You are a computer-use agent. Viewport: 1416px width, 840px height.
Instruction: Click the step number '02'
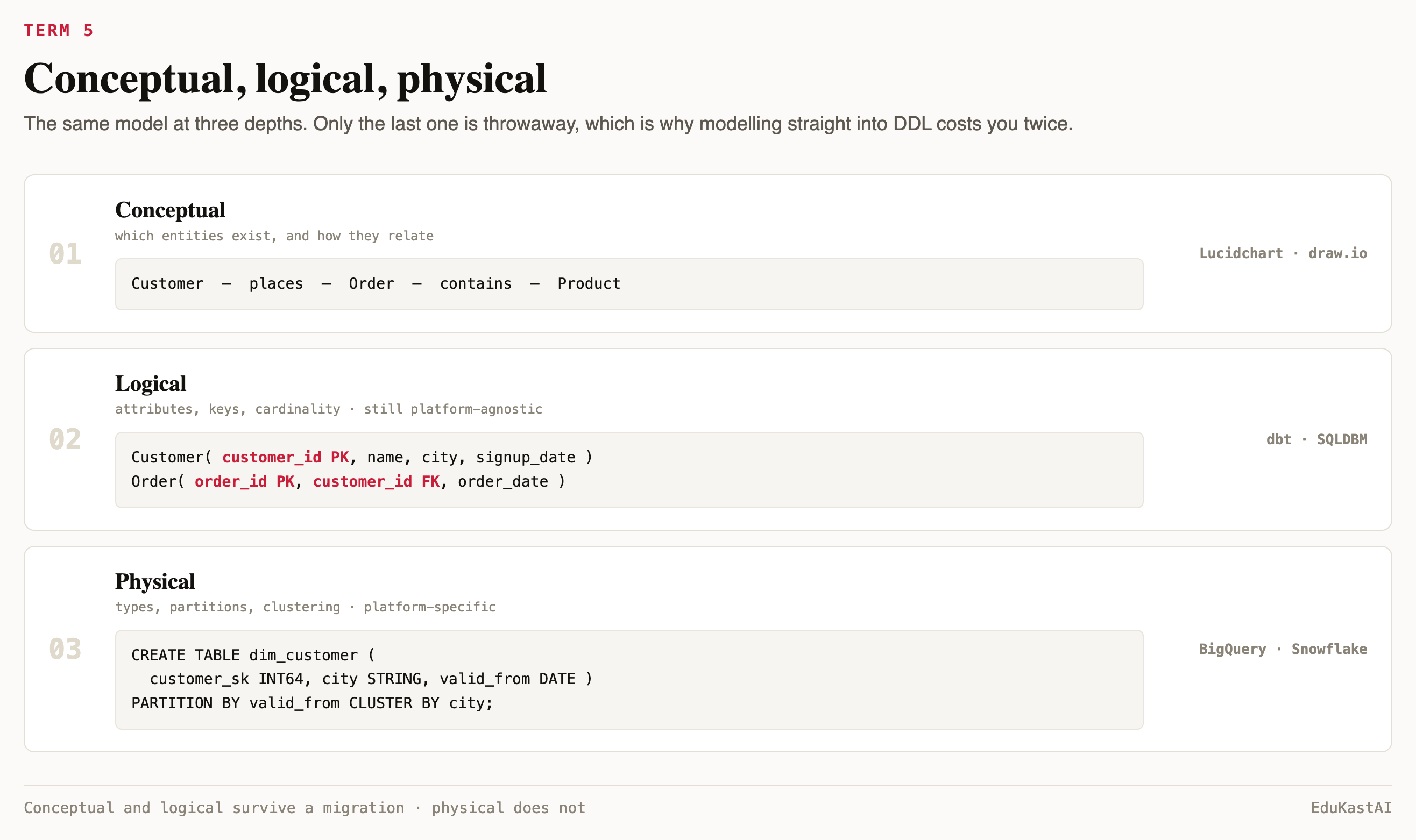click(65, 439)
